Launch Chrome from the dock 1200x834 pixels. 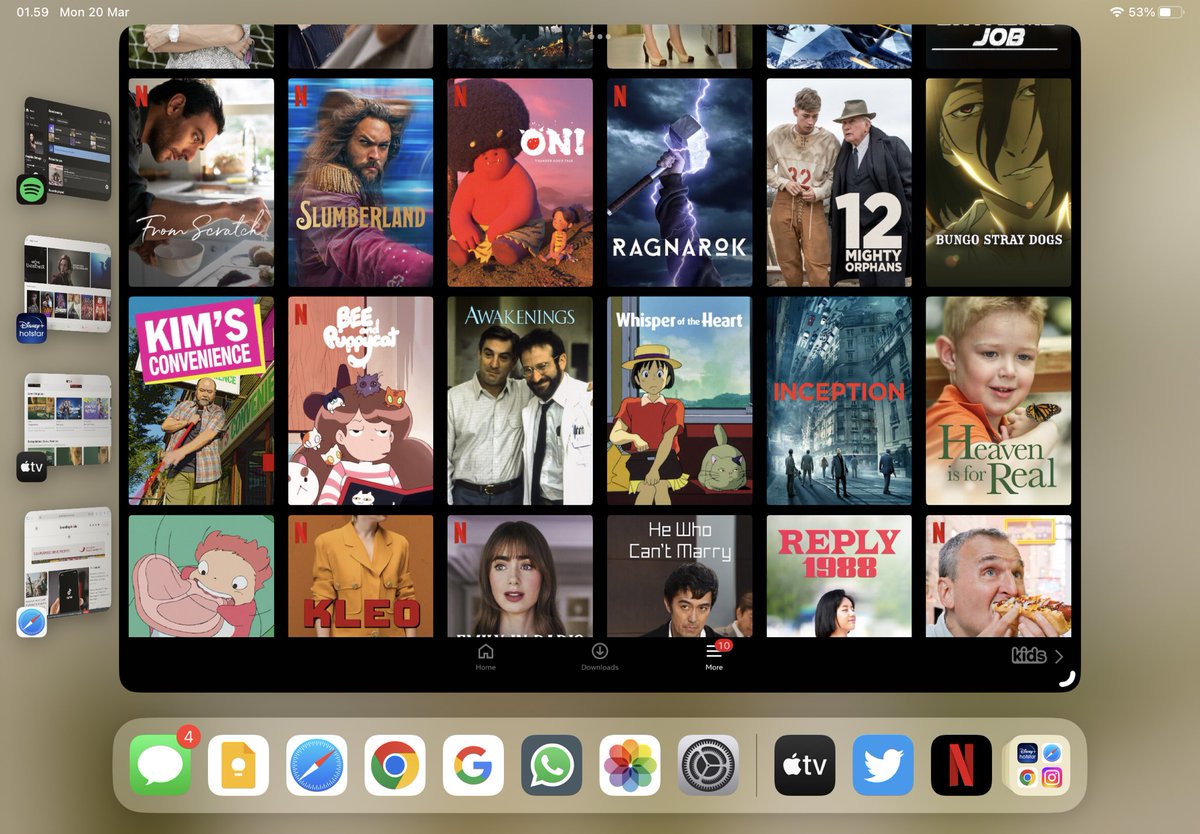[395, 765]
